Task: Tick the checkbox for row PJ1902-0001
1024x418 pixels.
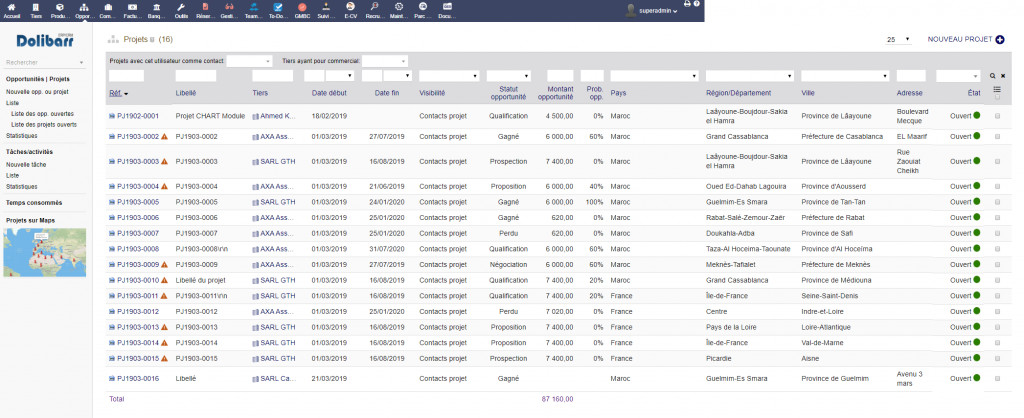Action: pos(997,116)
